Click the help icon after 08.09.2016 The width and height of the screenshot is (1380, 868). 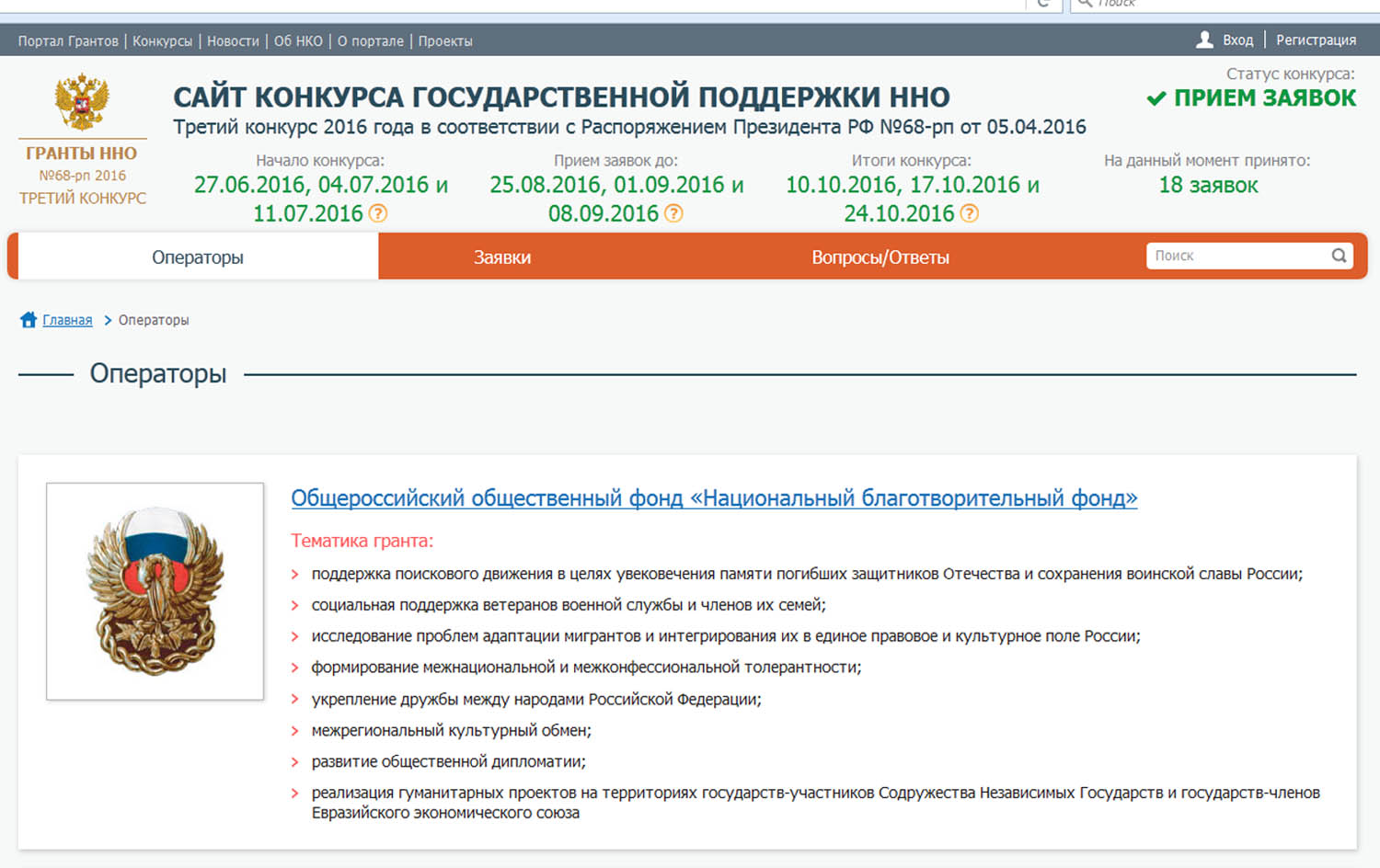673,213
